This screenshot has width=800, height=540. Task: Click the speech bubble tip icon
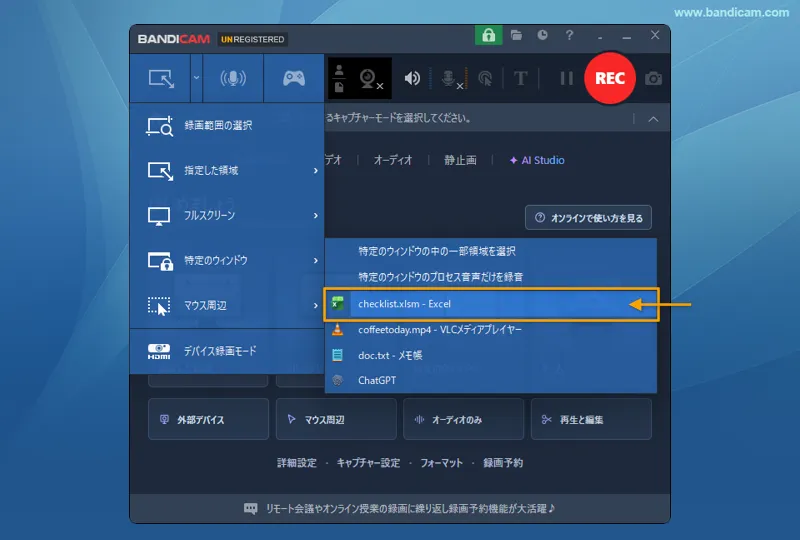point(251,508)
